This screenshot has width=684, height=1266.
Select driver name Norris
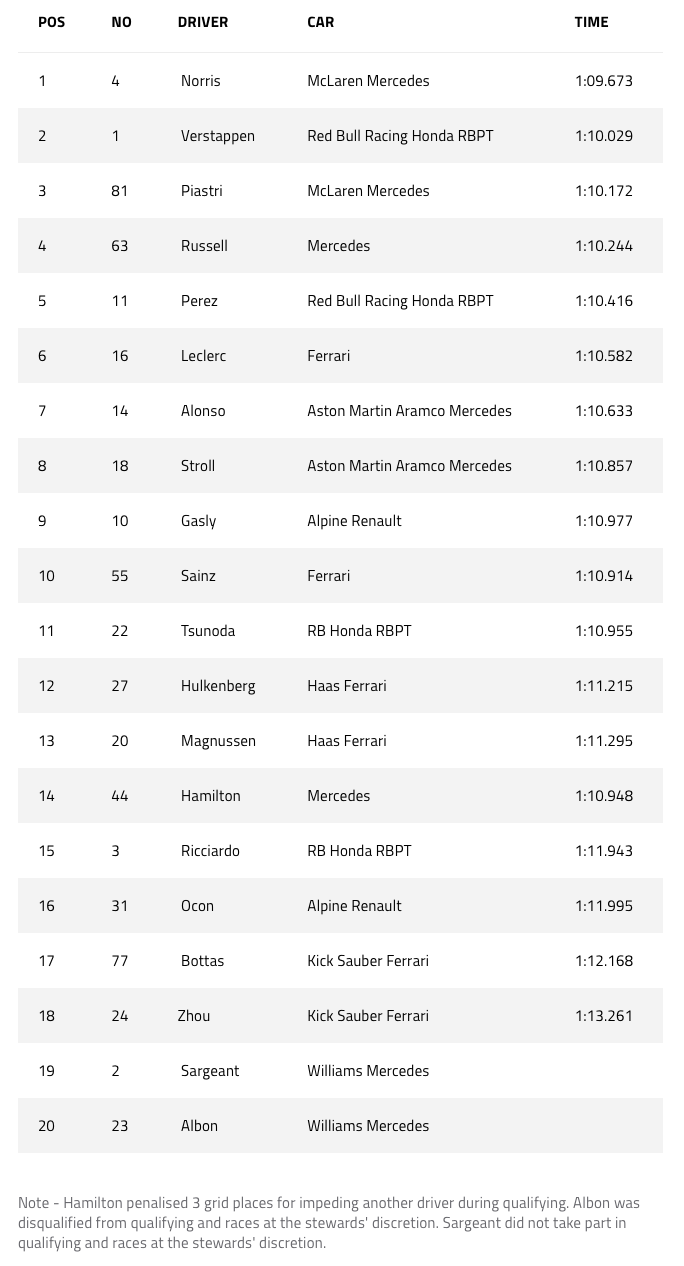(x=200, y=81)
